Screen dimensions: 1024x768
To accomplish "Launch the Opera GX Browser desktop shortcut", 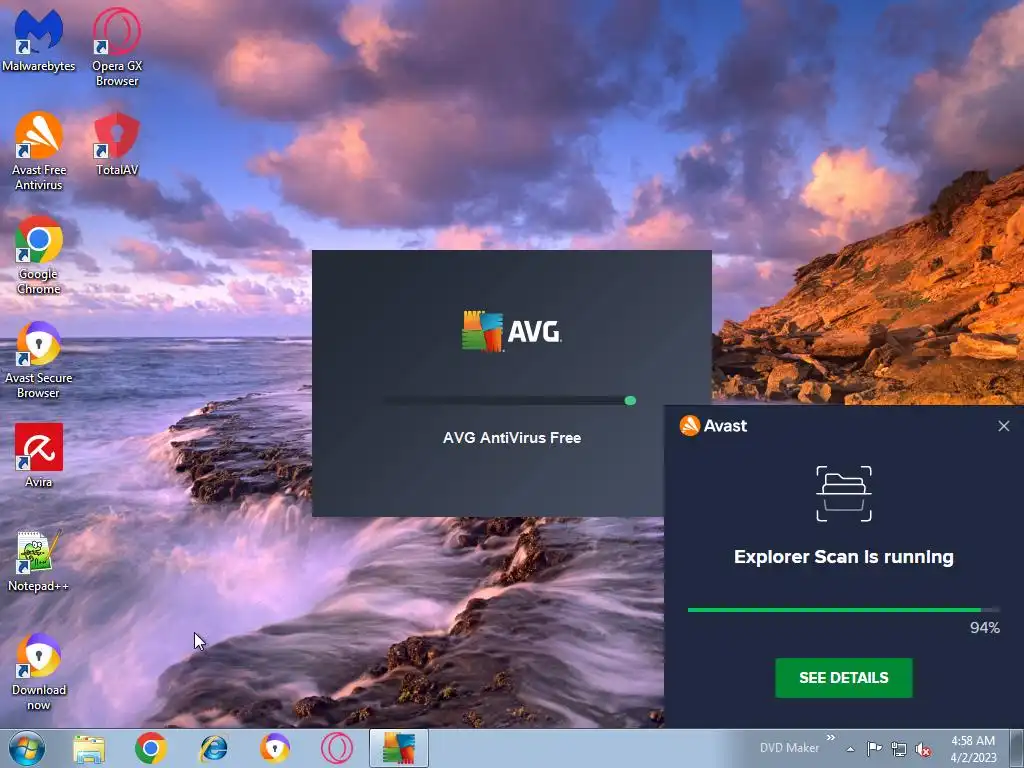I will click(117, 46).
